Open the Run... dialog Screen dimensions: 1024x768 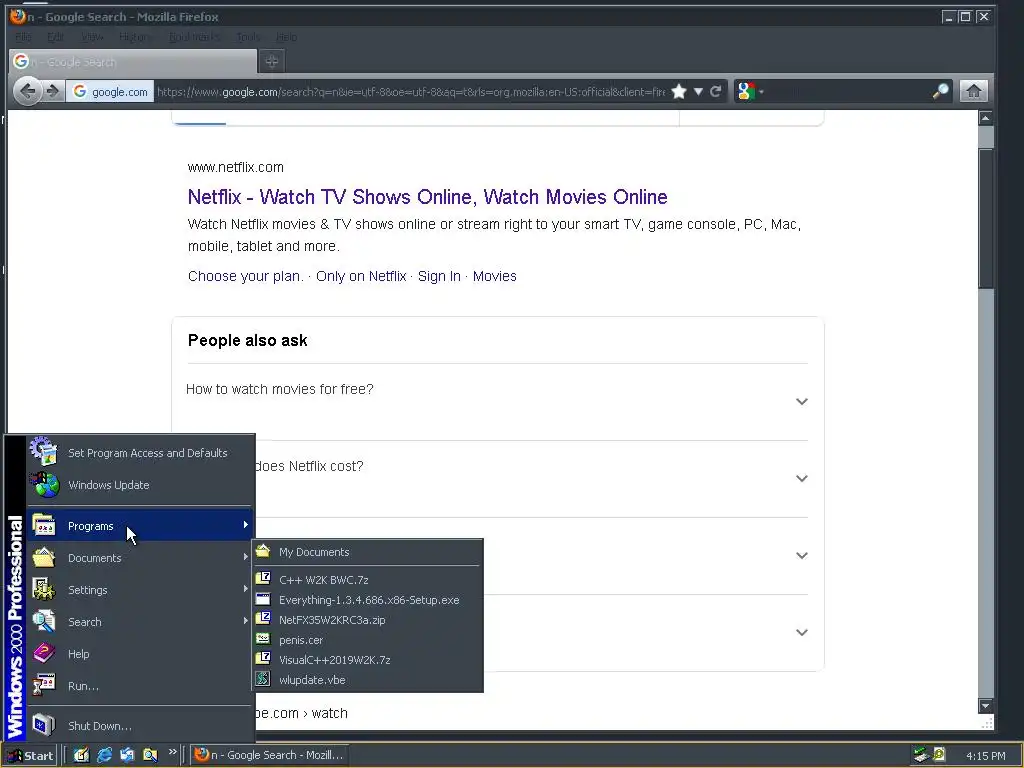click(x=140, y=686)
